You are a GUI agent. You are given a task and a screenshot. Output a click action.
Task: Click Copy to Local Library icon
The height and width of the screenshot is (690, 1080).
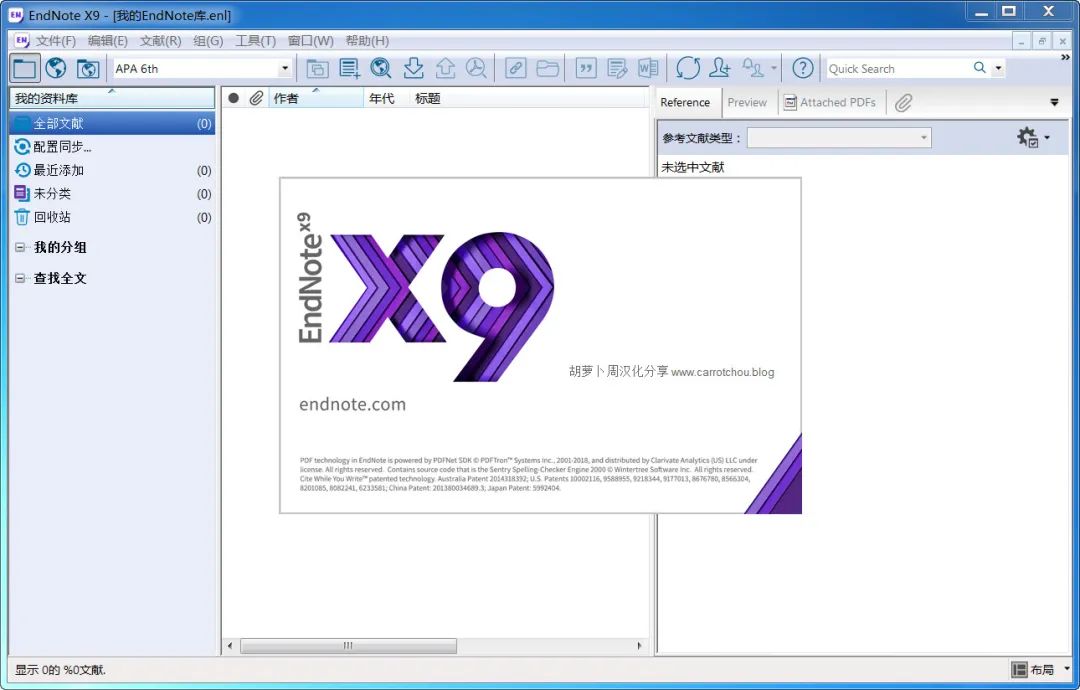click(x=317, y=68)
